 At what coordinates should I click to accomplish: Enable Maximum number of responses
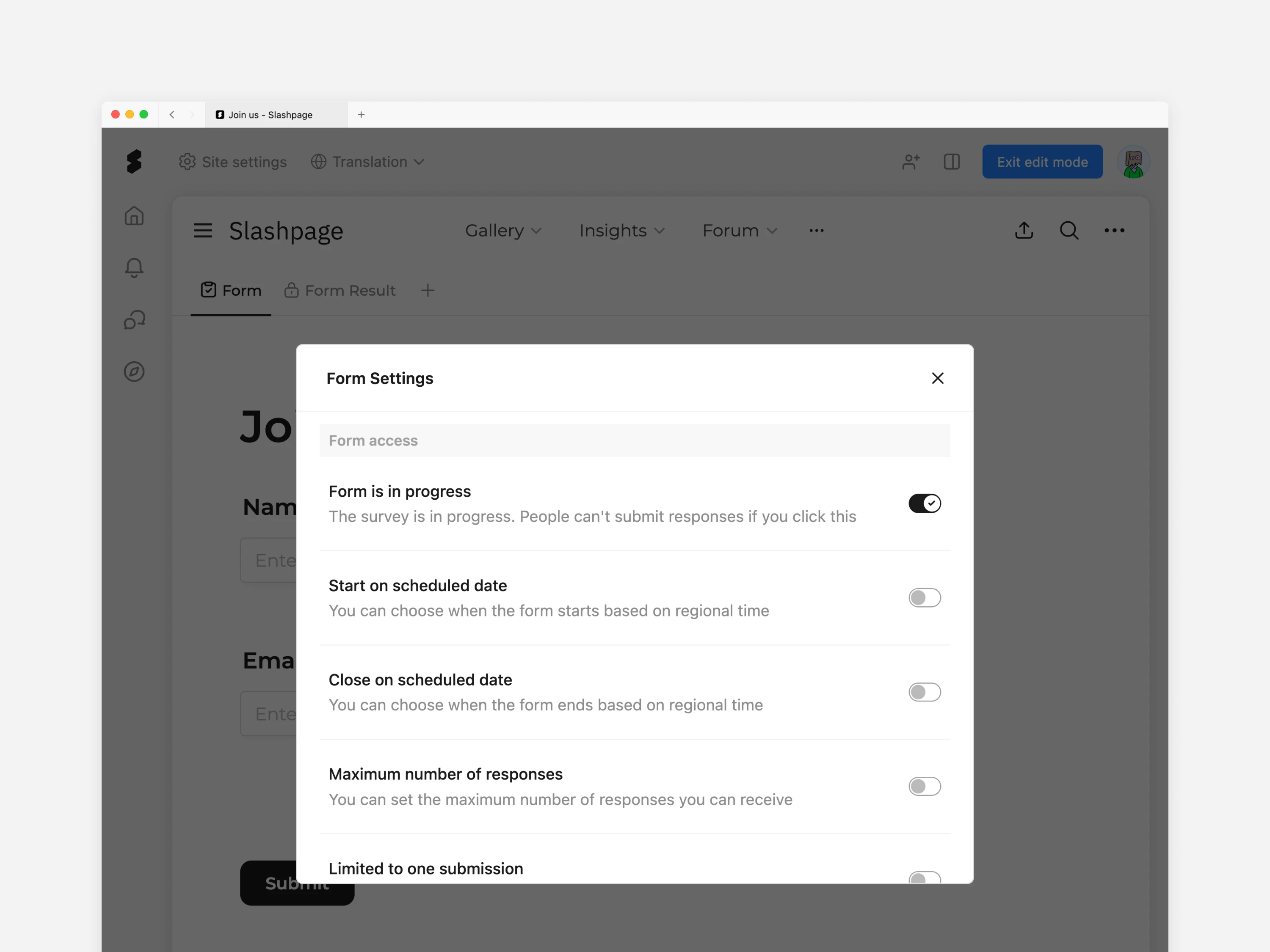[925, 786]
